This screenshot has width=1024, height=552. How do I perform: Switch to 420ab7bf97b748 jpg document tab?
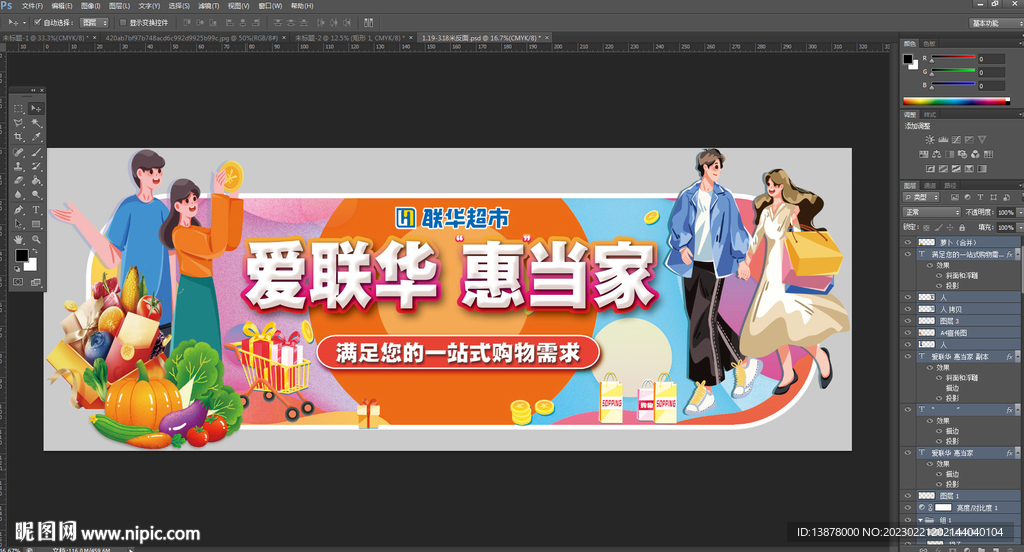click(191, 38)
